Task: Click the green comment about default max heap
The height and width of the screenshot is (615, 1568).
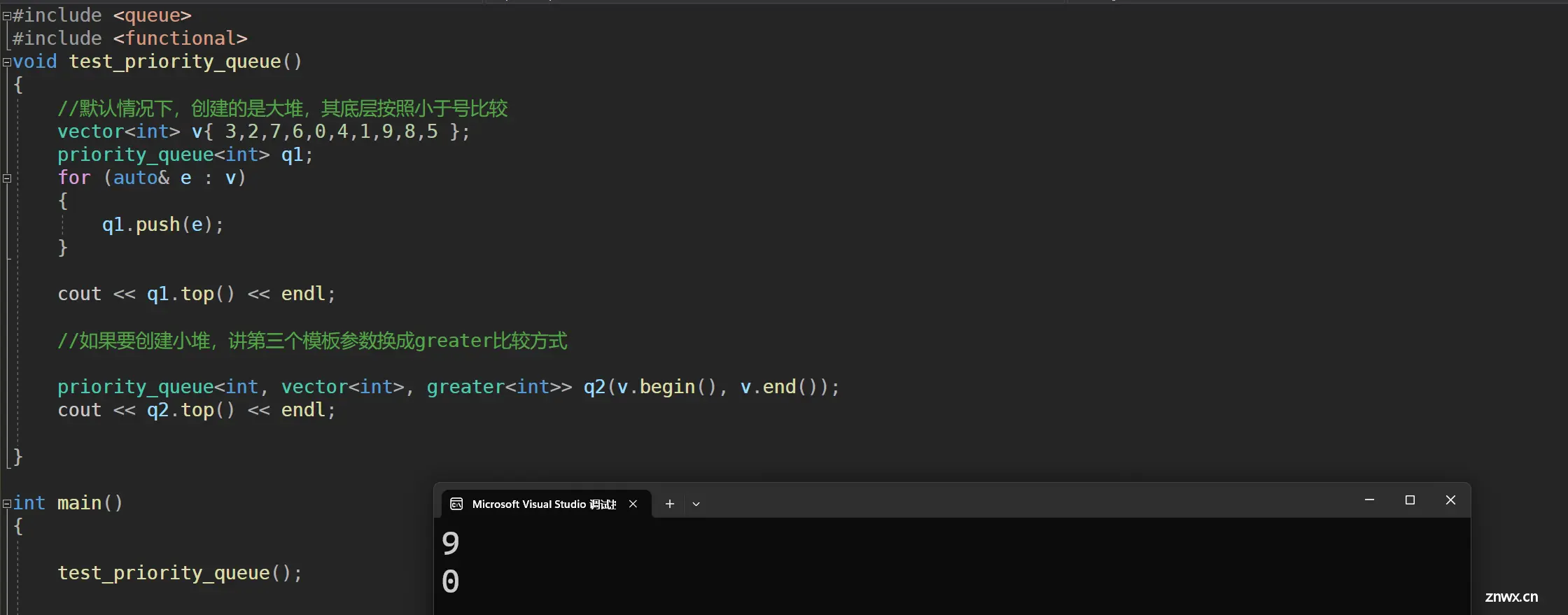Action: pos(282,108)
